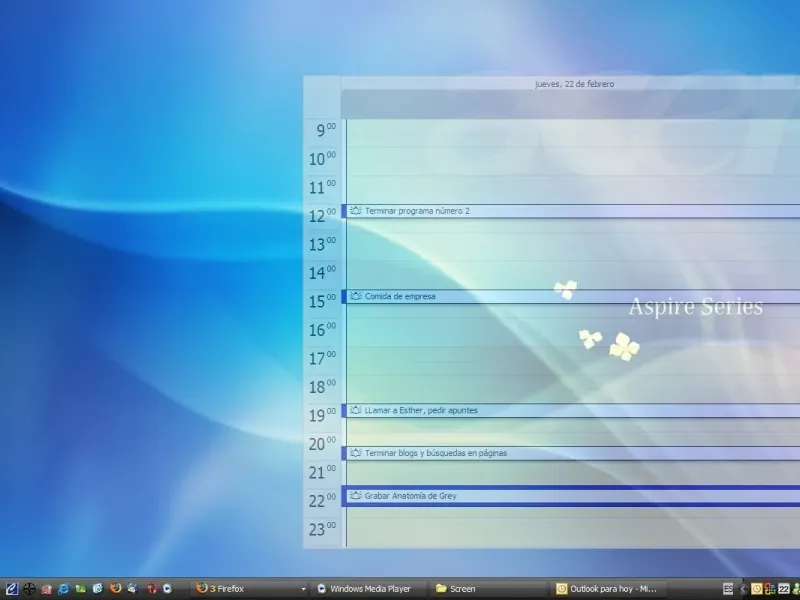Click the reminder bell on 'Grabar Anatomía de Grey'
This screenshot has height=600, width=800.
click(355, 496)
